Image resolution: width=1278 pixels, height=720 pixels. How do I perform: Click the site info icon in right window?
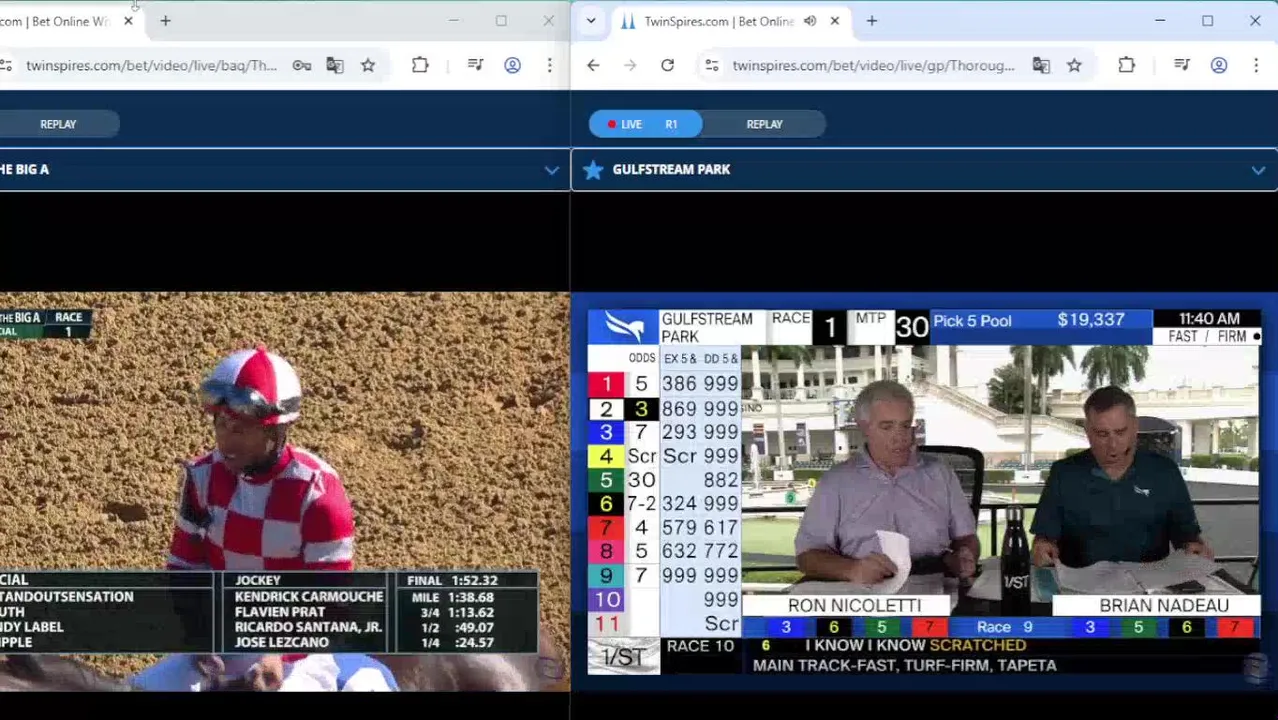[711, 65]
